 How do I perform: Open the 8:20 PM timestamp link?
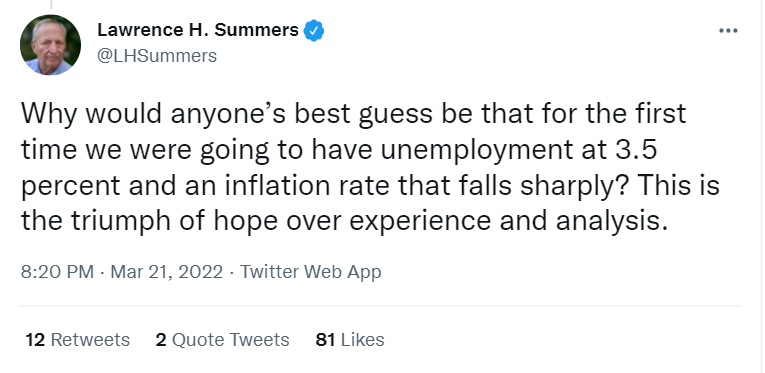pos(57,272)
